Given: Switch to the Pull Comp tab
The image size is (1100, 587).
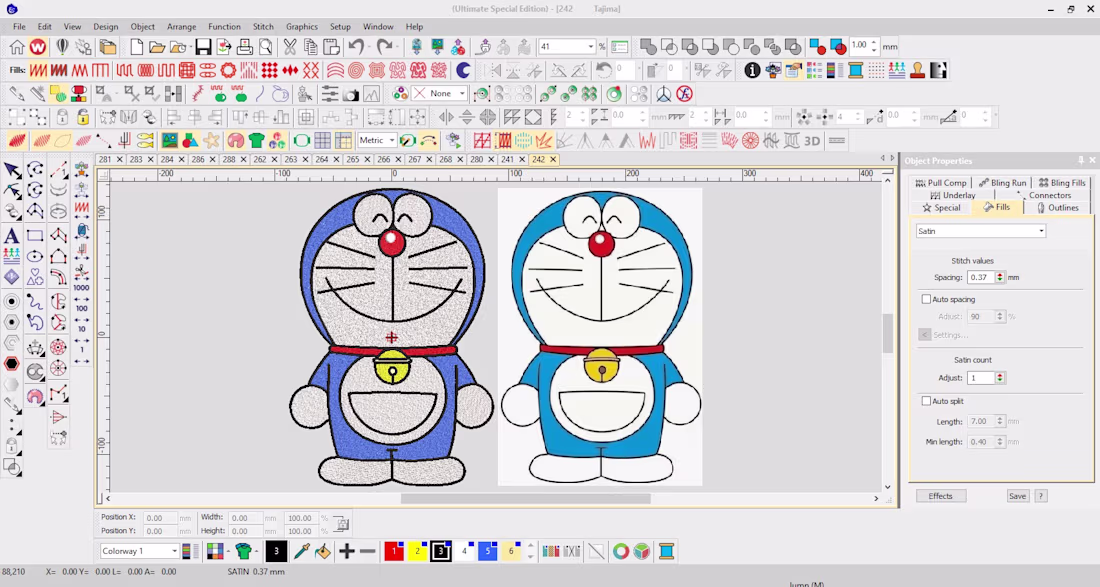Looking at the screenshot, I should tap(941, 182).
